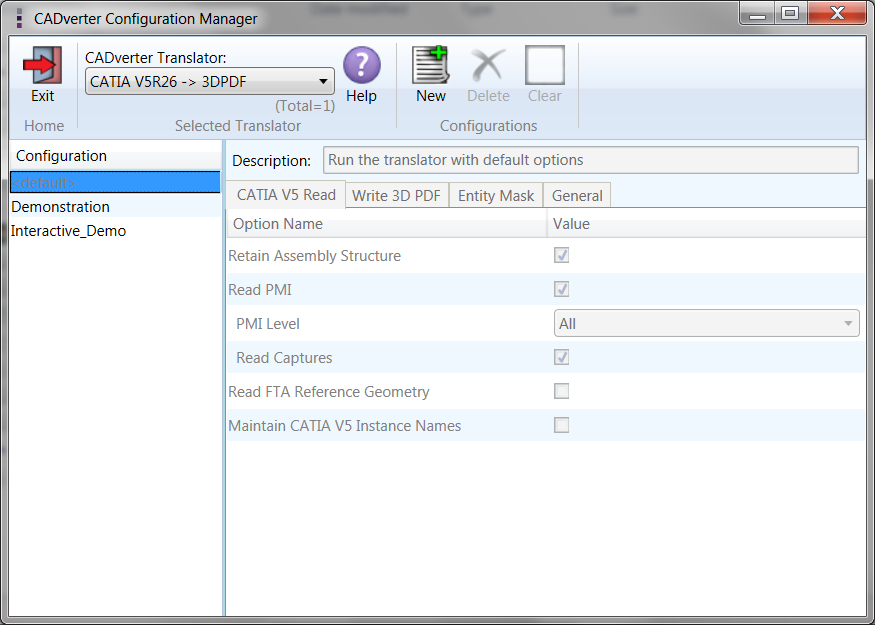Toggle the Read PMI checkbox
This screenshot has width=875, height=625.
561,289
